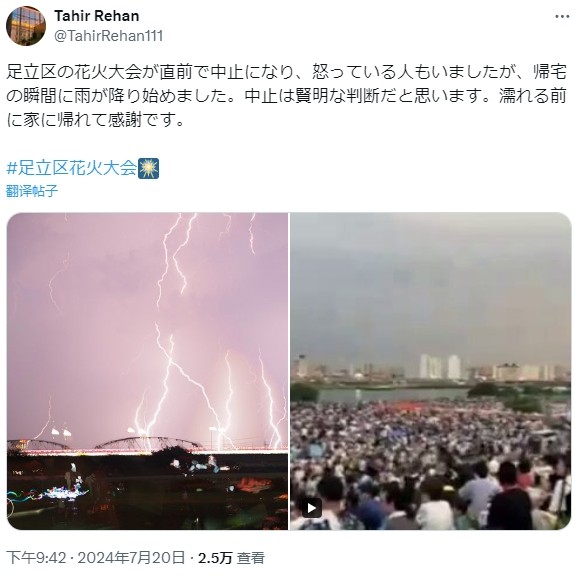Click the 查看 views label
Screen dimensions: 578x580
point(251,558)
